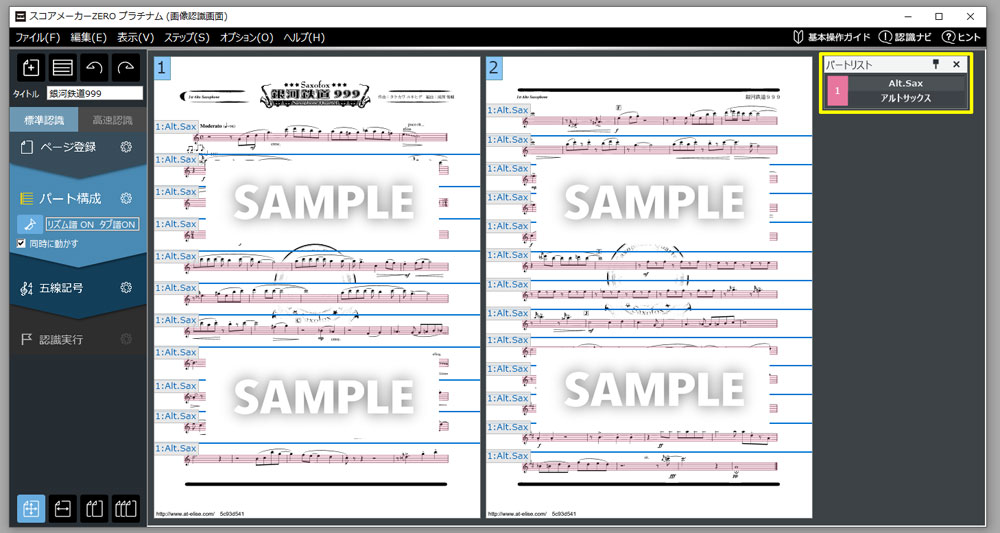
Task: Uncheck the 同時に動かす checkbox
Action: (21, 244)
